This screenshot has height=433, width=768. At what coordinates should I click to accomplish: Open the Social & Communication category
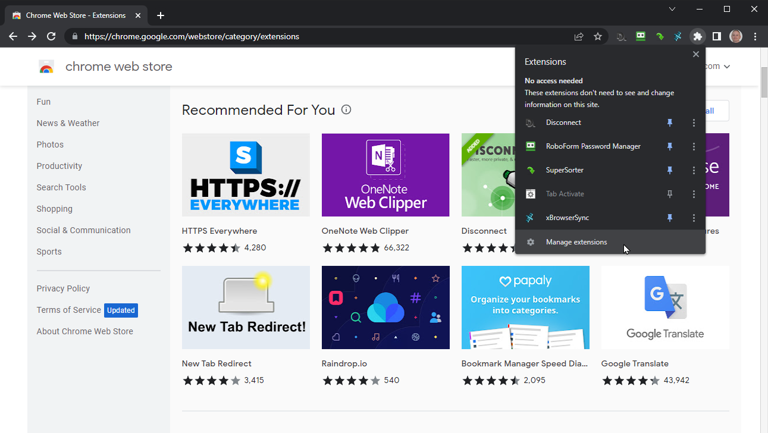pos(83,230)
